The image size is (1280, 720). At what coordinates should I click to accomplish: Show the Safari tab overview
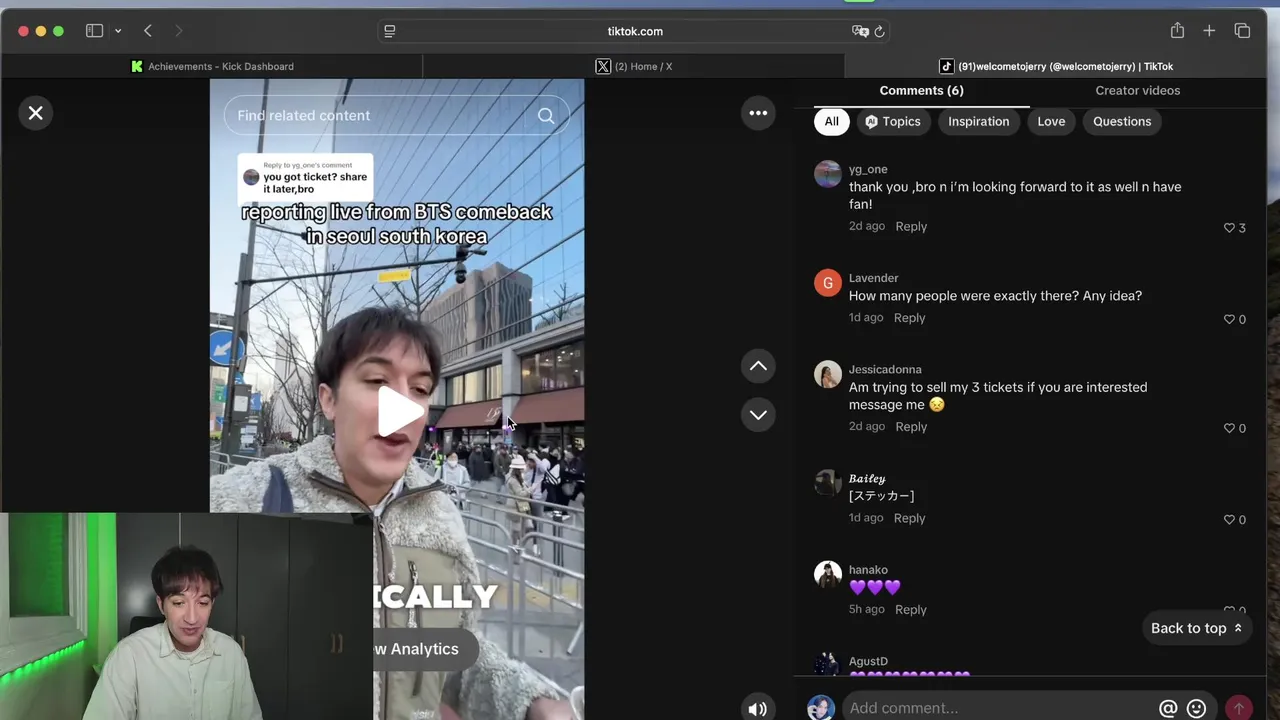(x=1242, y=31)
